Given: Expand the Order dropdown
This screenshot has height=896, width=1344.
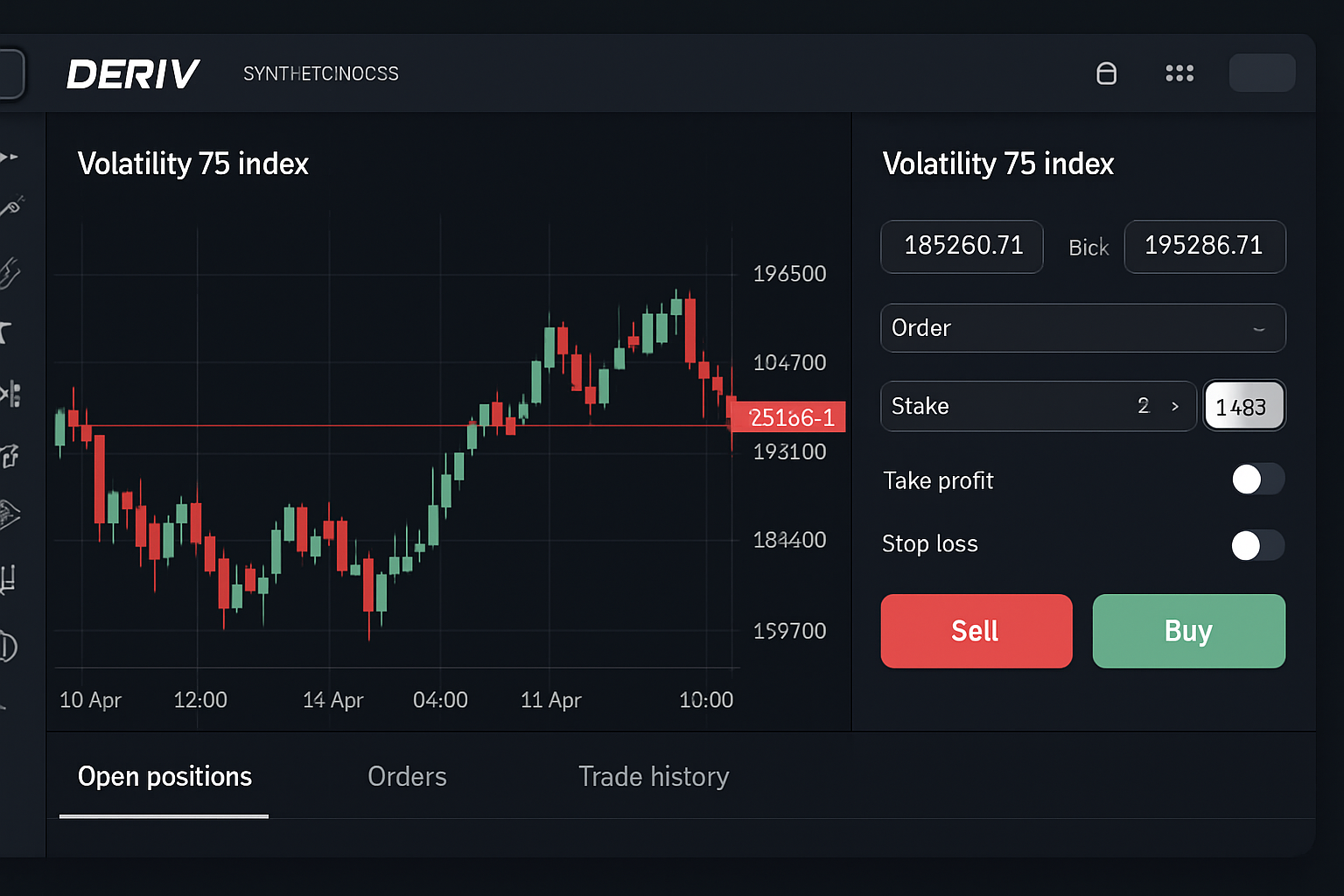Looking at the screenshot, I should coord(1083,328).
